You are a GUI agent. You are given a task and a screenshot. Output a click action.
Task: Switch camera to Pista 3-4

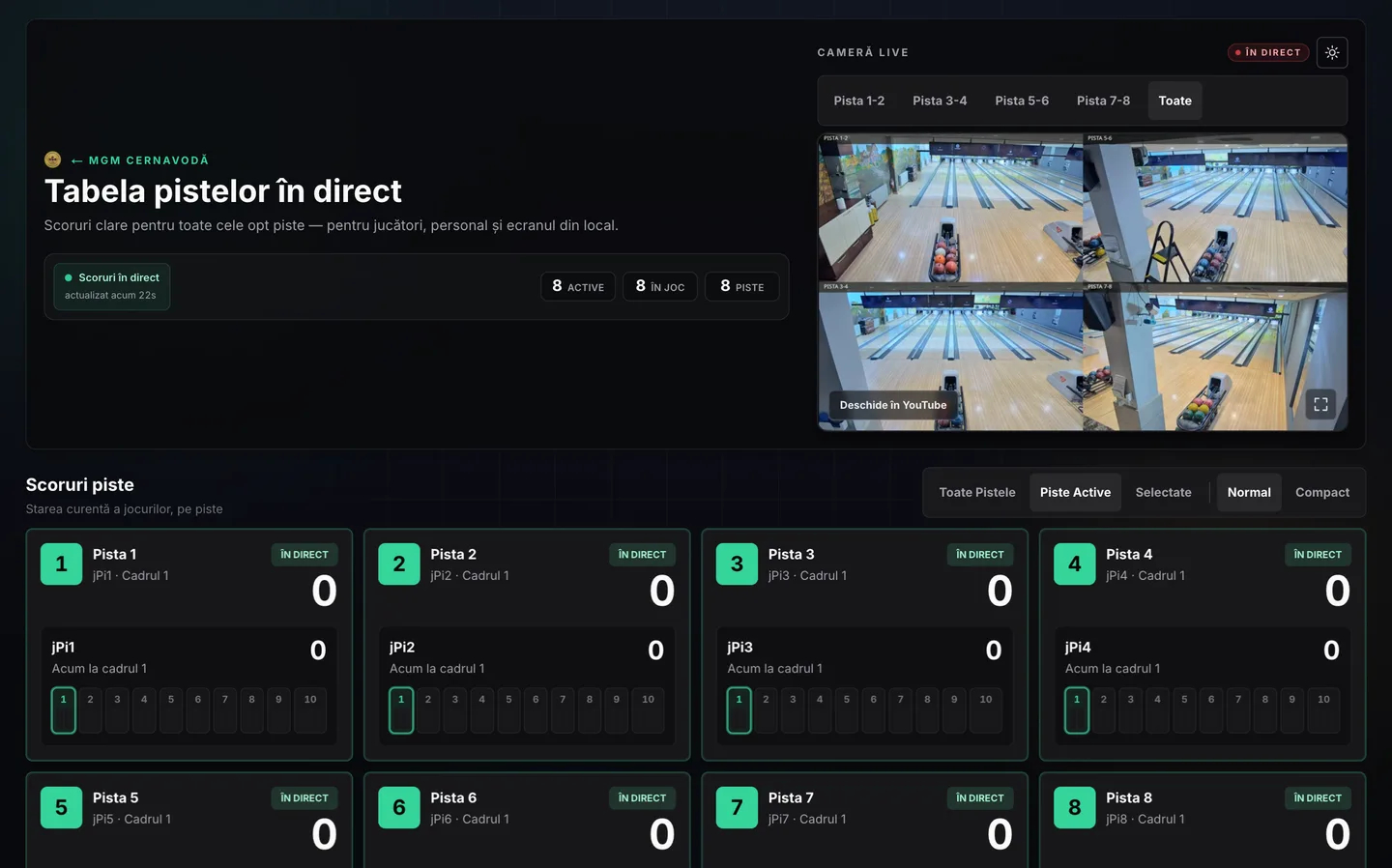[940, 101]
